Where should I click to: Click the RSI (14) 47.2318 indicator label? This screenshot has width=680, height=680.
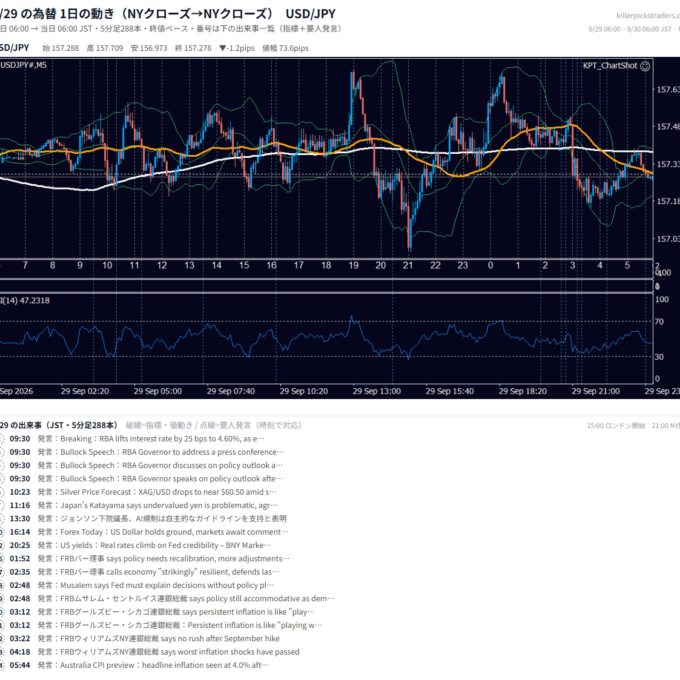(x=25, y=301)
